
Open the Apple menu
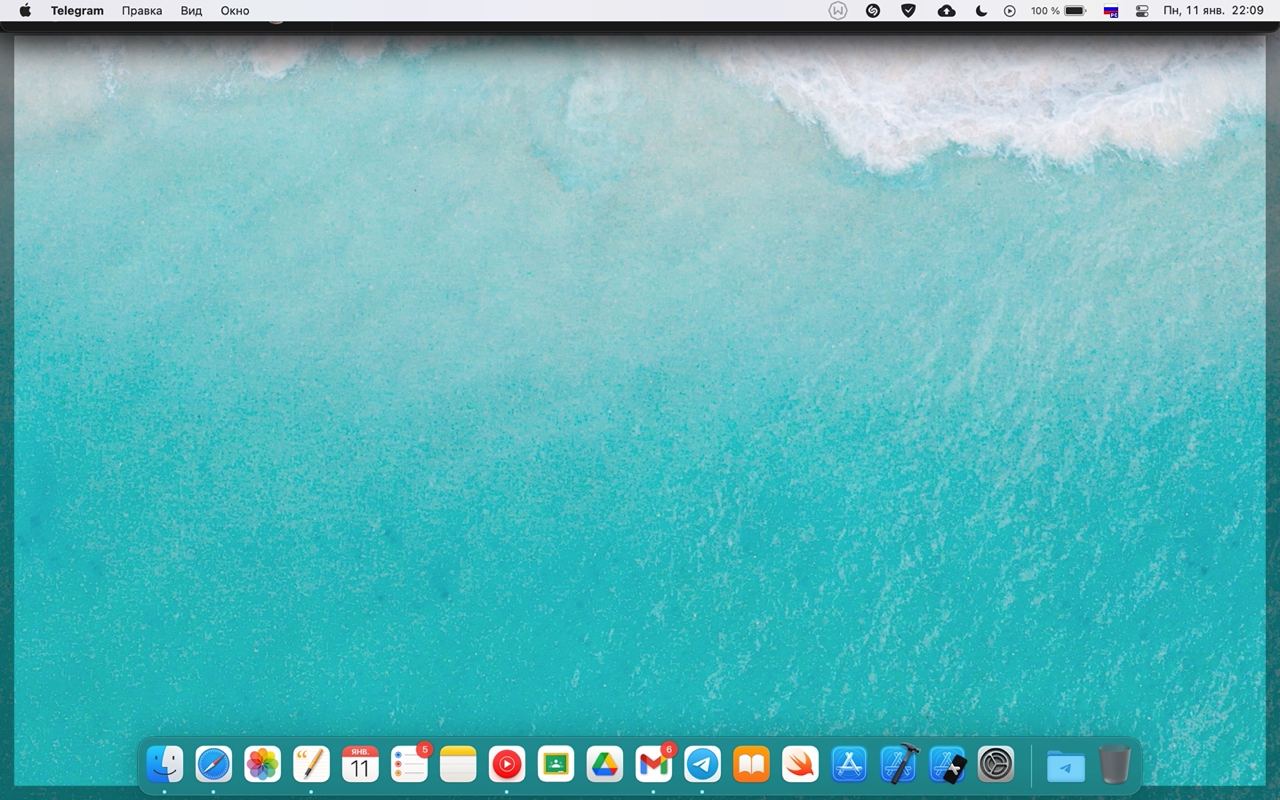click(x=25, y=11)
